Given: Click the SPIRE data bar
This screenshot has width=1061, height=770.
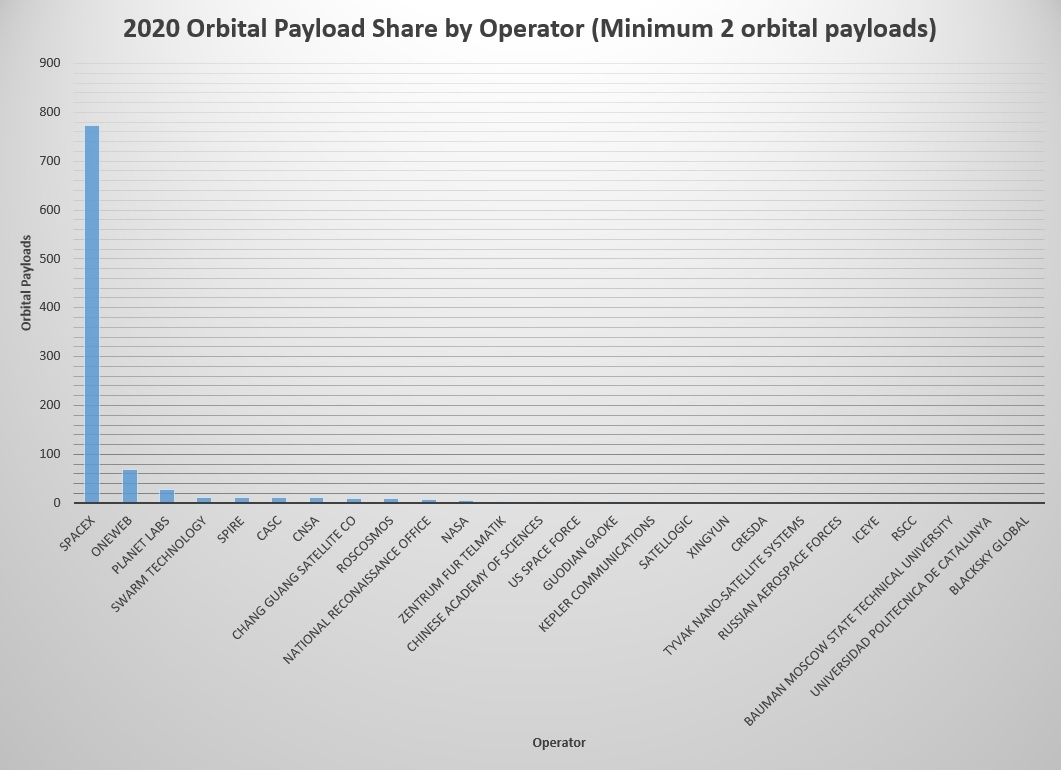Looking at the screenshot, I should tap(242, 499).
